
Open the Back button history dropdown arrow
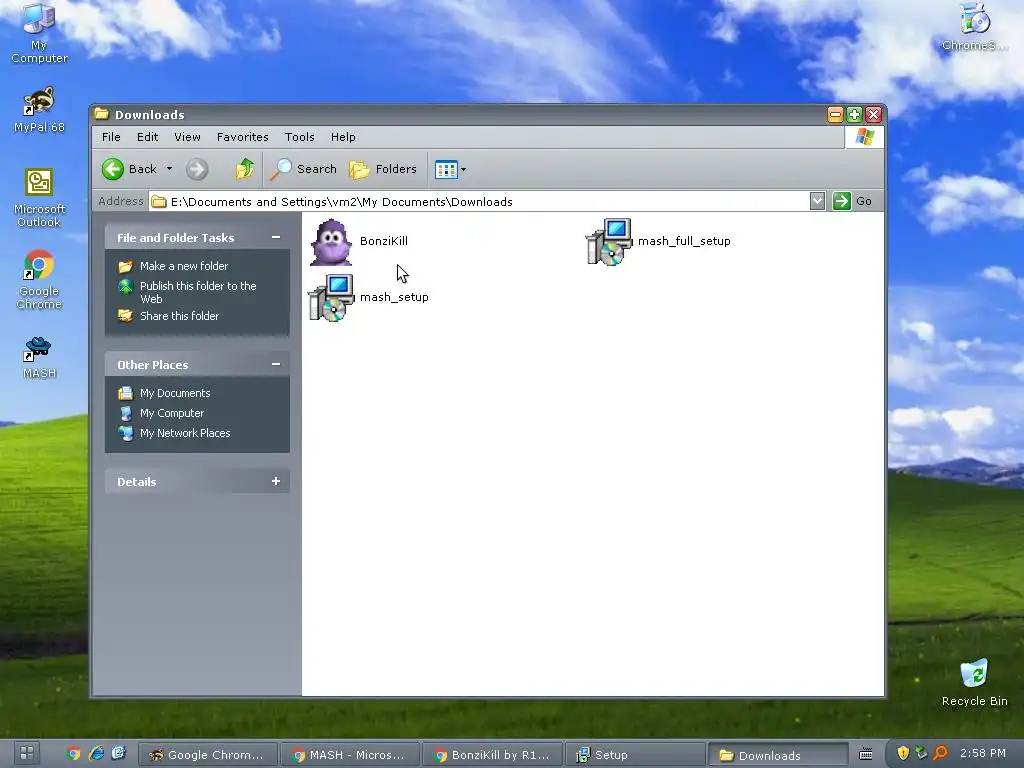(x=169, y=169)
